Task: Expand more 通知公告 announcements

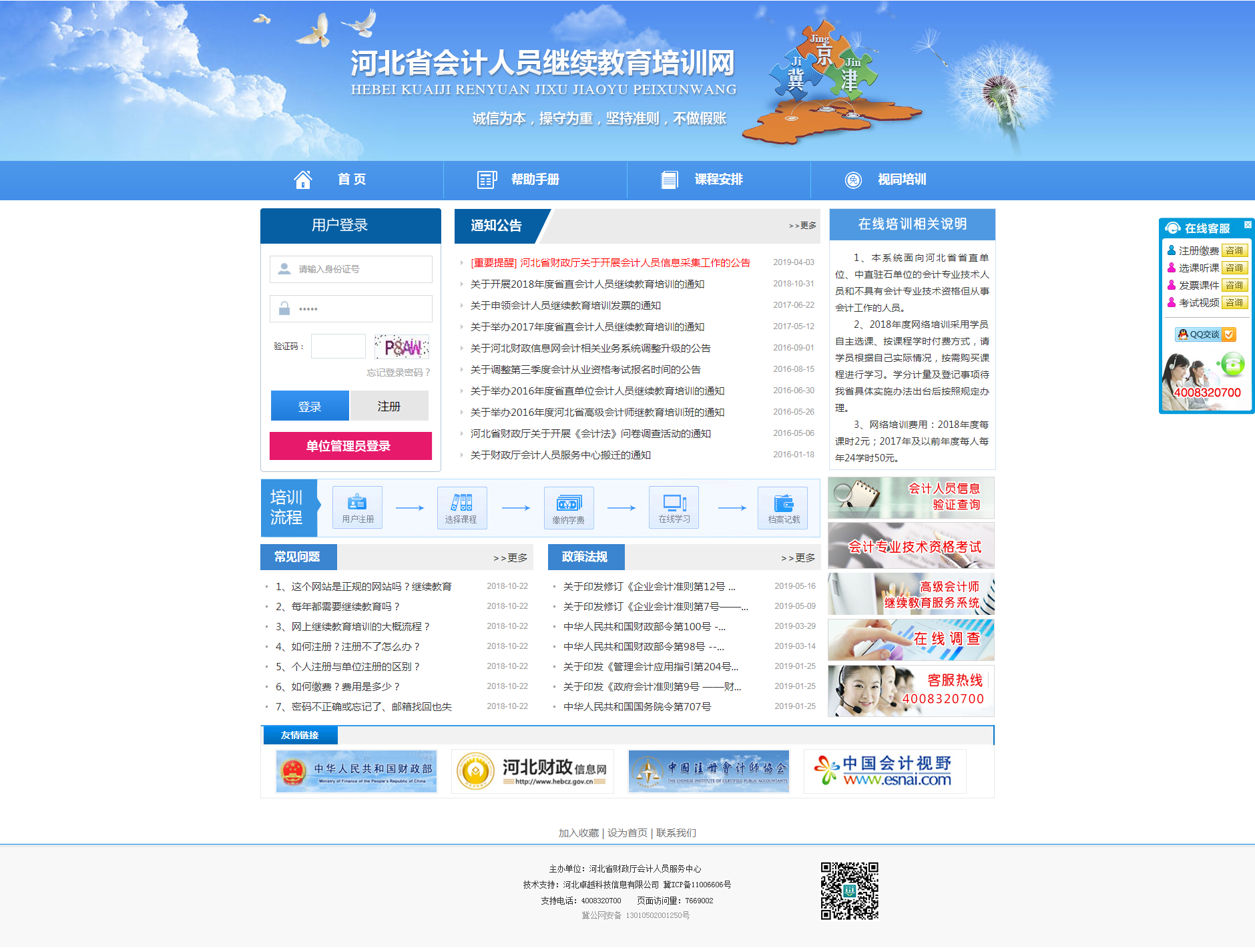Action: pyautogui.click(x=802, y=226)
